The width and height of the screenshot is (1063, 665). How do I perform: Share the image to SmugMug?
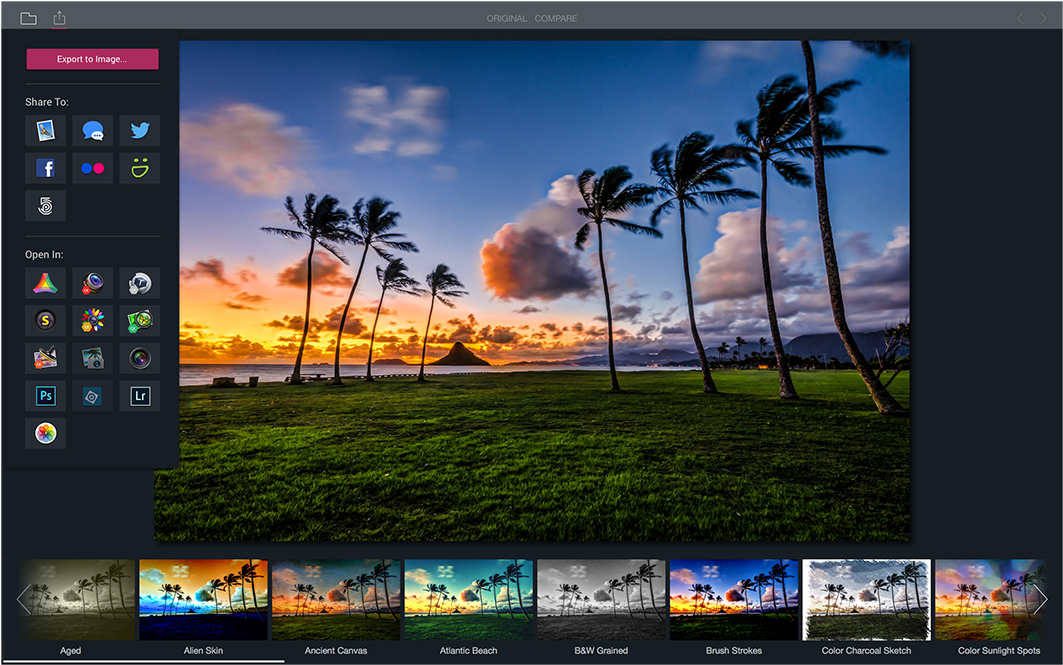tap(139, 167)
